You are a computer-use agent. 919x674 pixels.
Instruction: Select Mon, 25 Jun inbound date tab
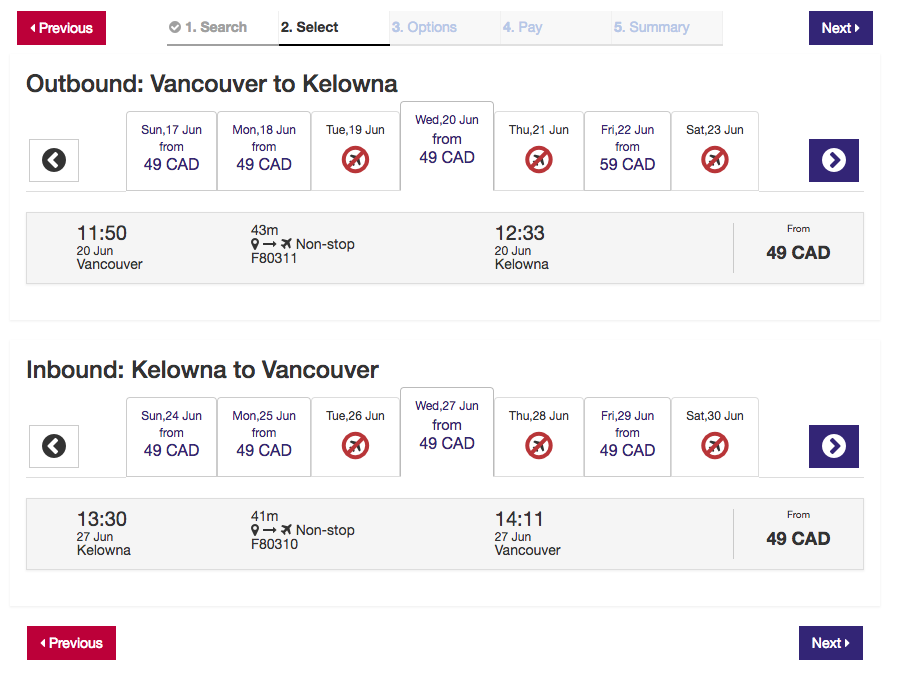(264, 437)
